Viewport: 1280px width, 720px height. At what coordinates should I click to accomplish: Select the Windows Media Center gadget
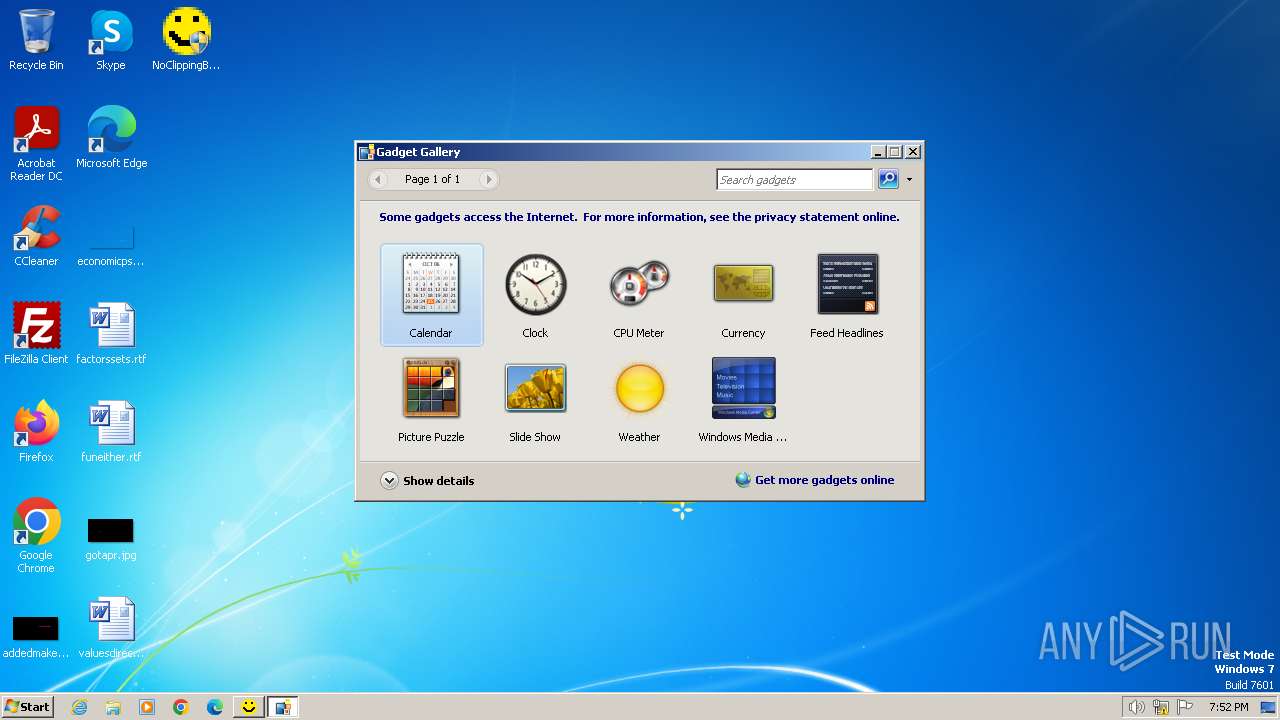pyautogui.click(x=743, y=399)
